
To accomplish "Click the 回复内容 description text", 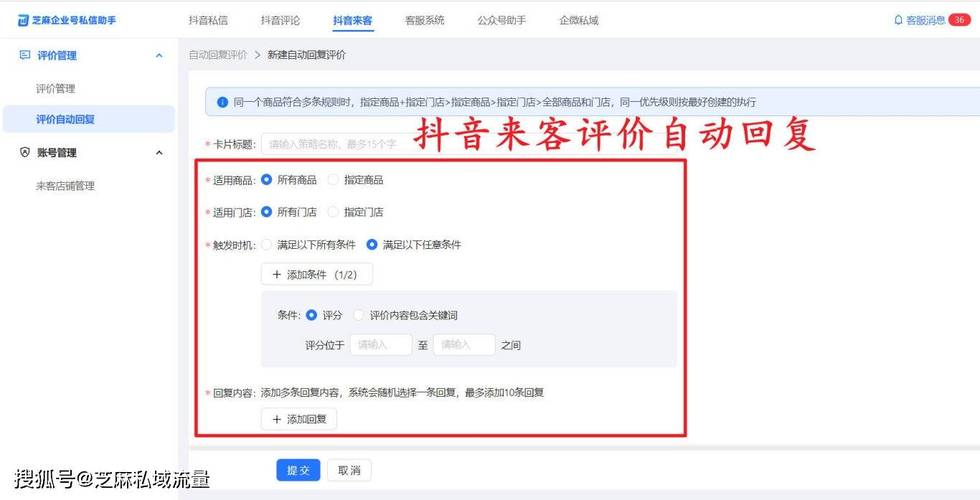I will point(402,392).
